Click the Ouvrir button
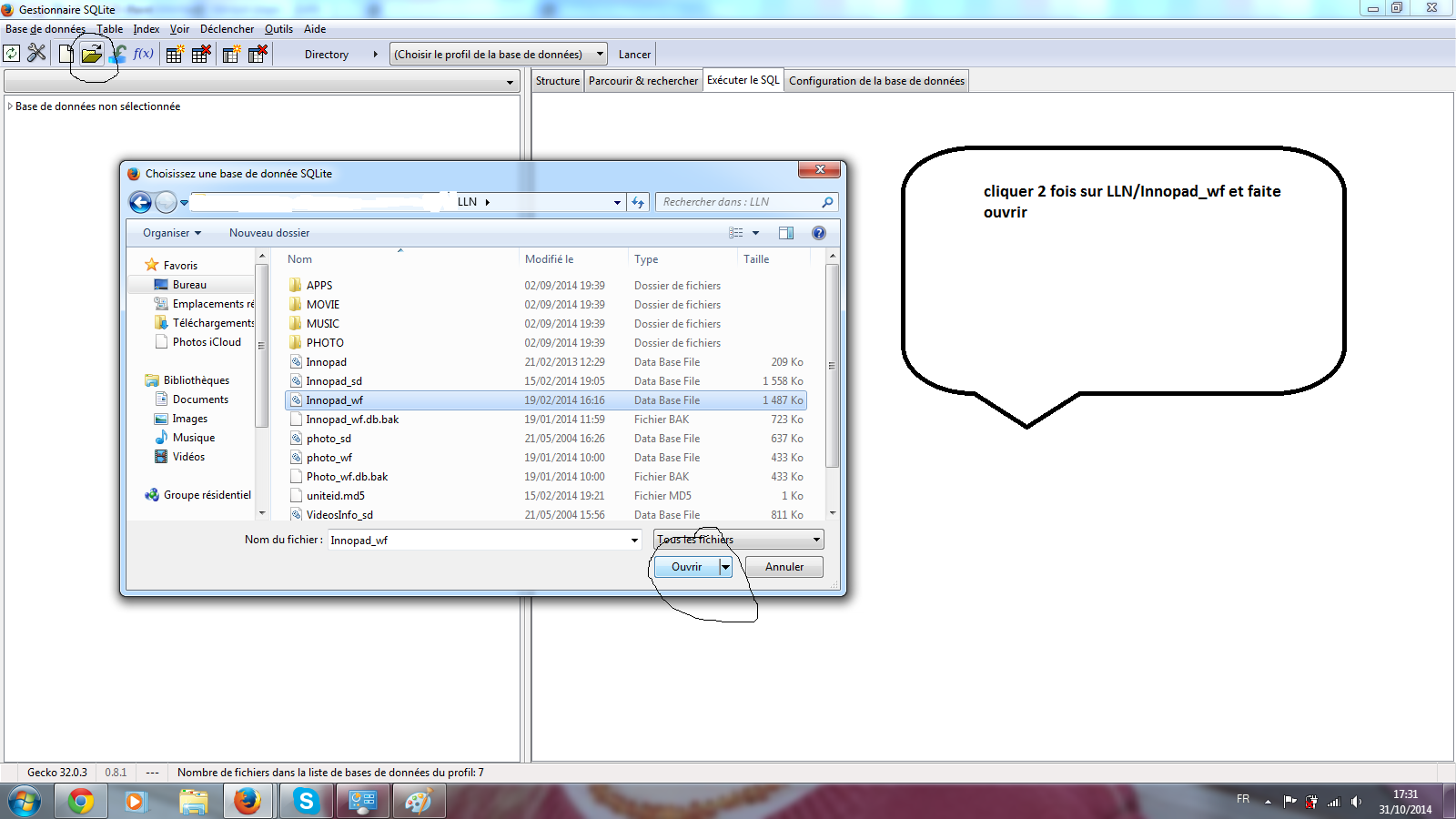 687,567
